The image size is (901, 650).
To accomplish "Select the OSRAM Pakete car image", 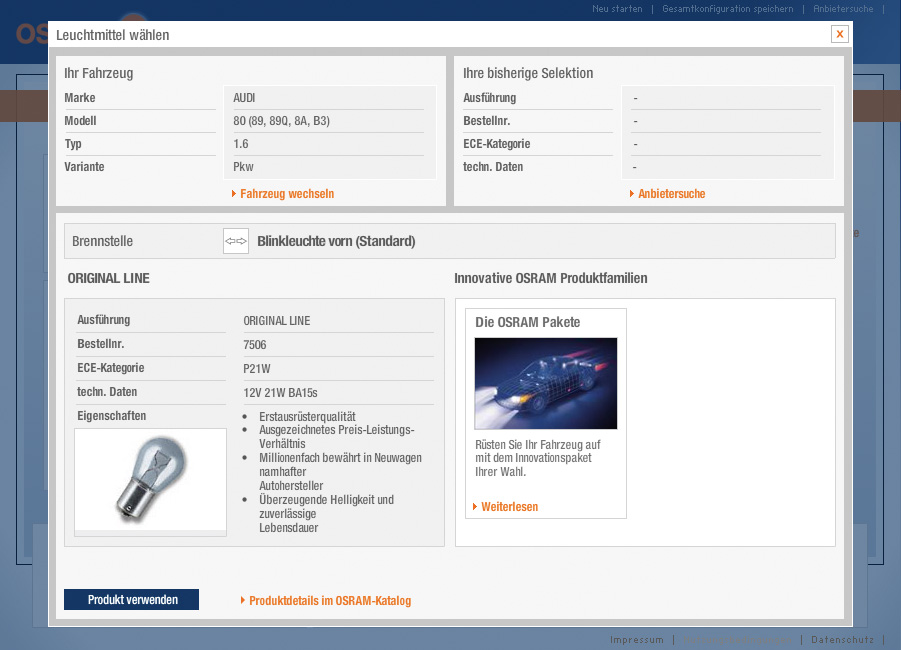I will click(546, 383).
